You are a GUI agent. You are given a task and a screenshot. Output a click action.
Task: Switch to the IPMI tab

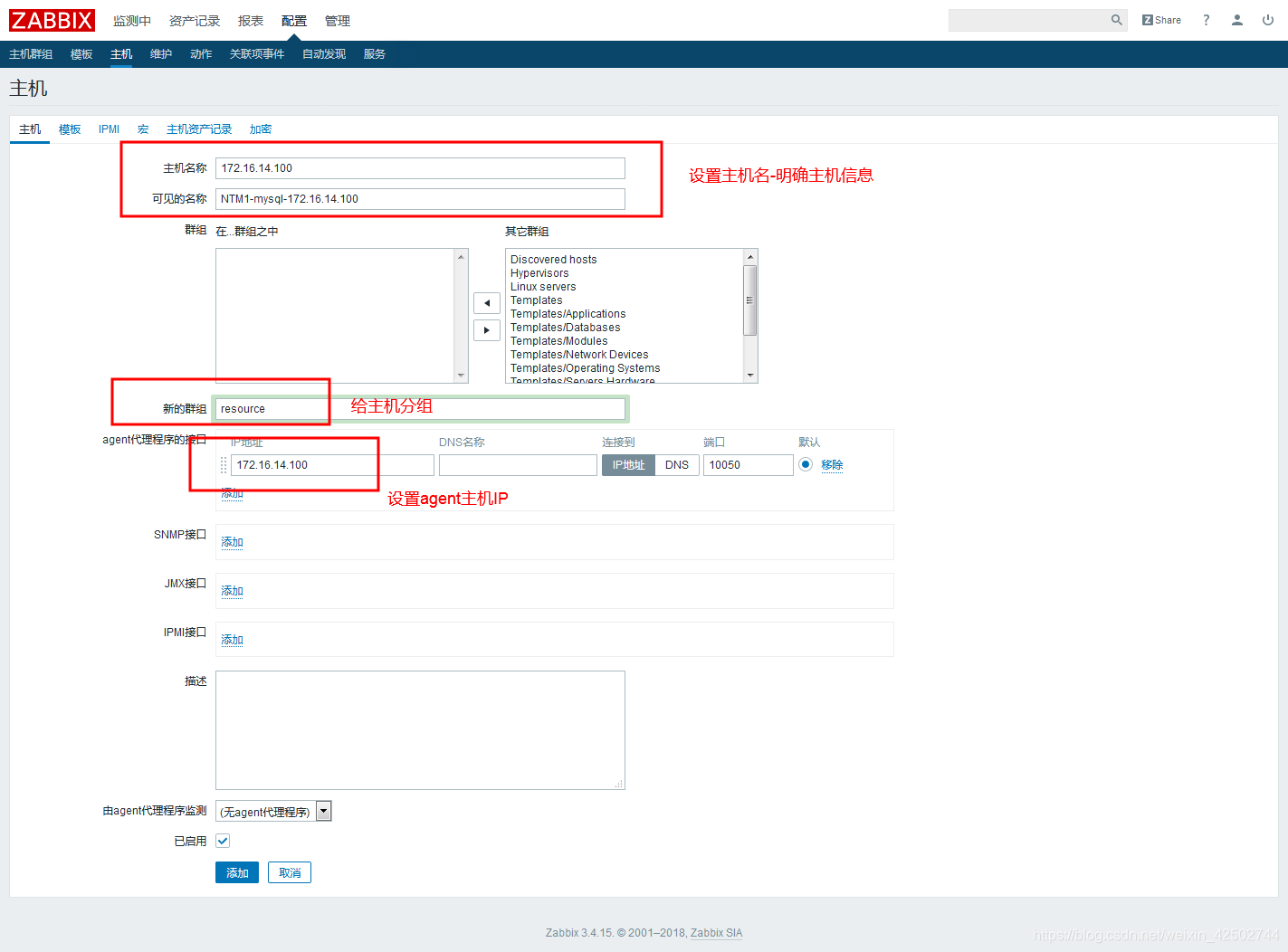pyautogui.click(x=109, y=129)
